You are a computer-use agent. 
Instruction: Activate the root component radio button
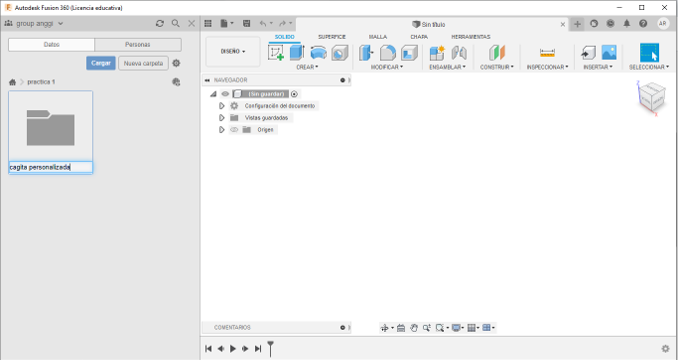coord(294,94)
